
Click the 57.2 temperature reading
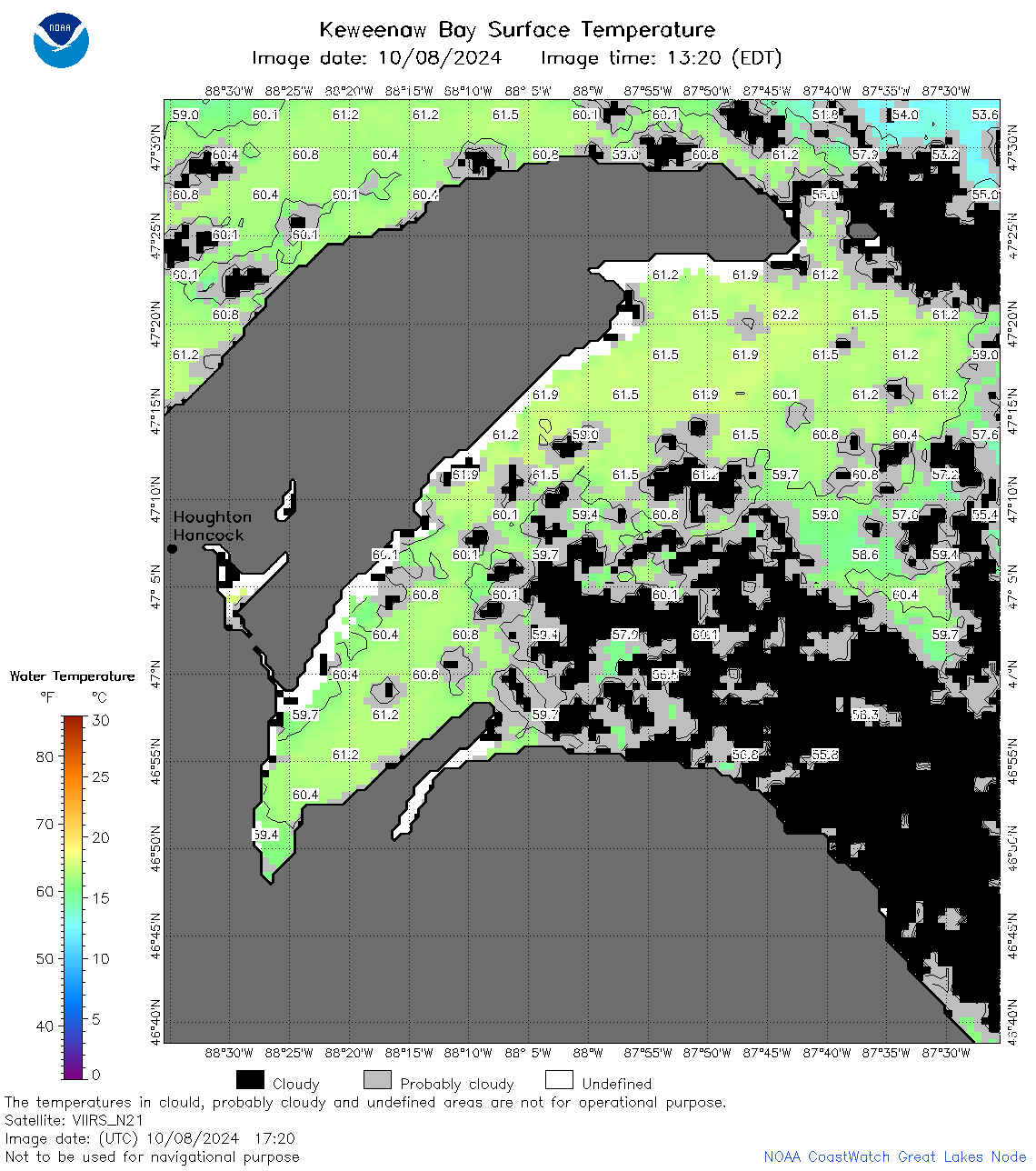pos(945,475)
